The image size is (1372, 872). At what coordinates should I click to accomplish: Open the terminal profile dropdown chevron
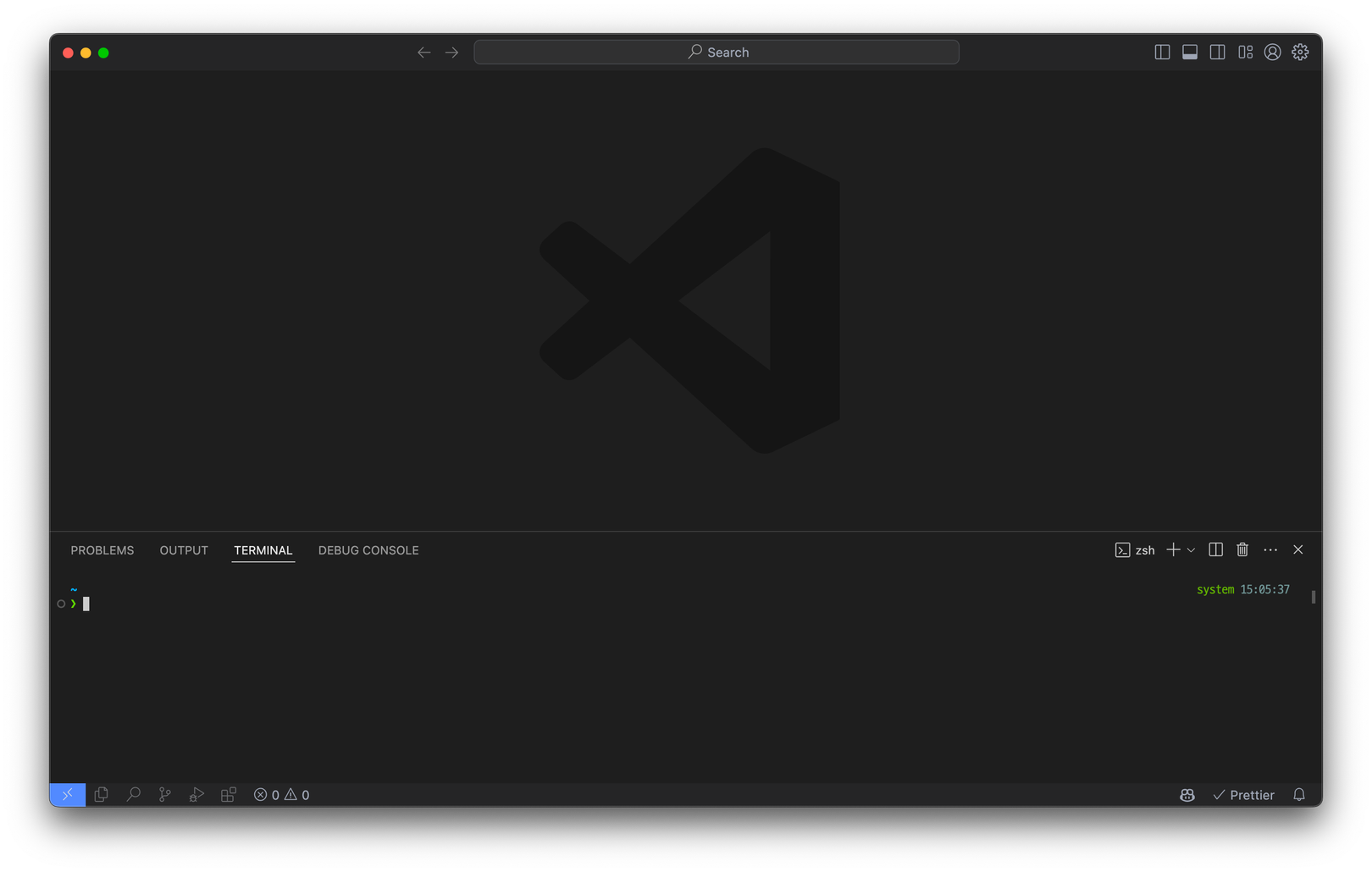point(1192,549)
